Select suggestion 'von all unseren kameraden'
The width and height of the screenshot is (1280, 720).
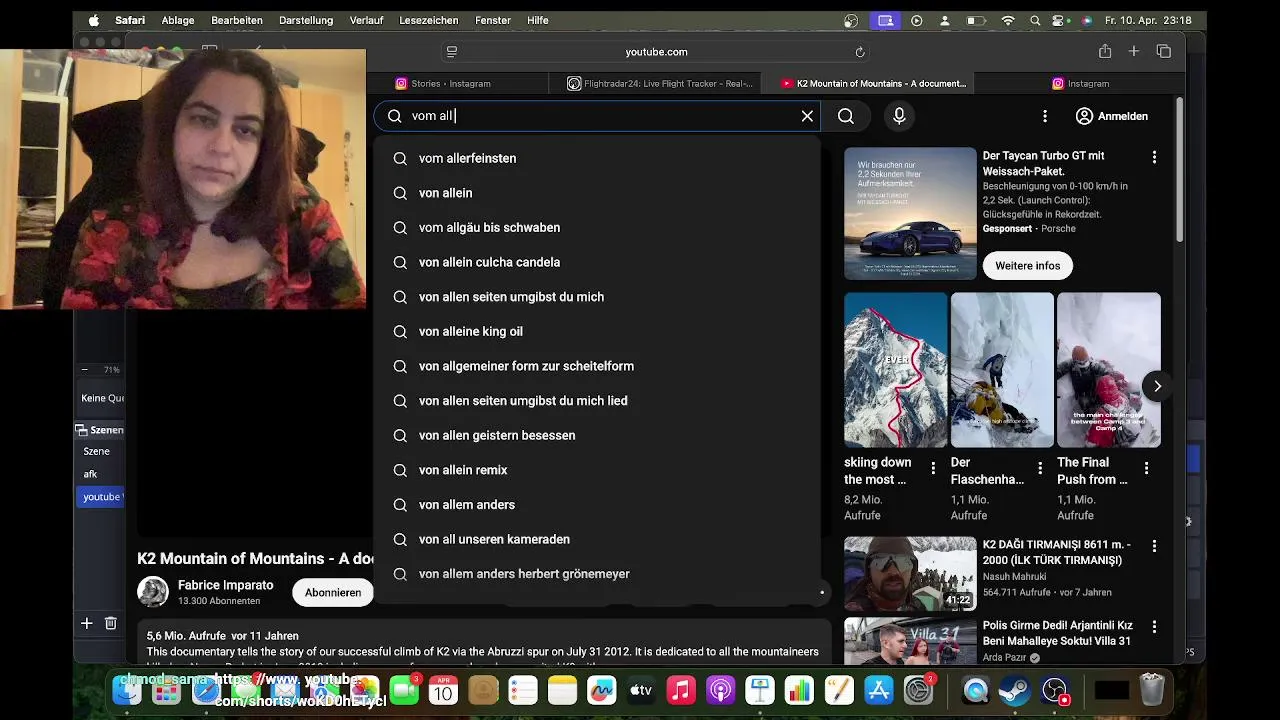pyautogui.click(x=596, y=539)
